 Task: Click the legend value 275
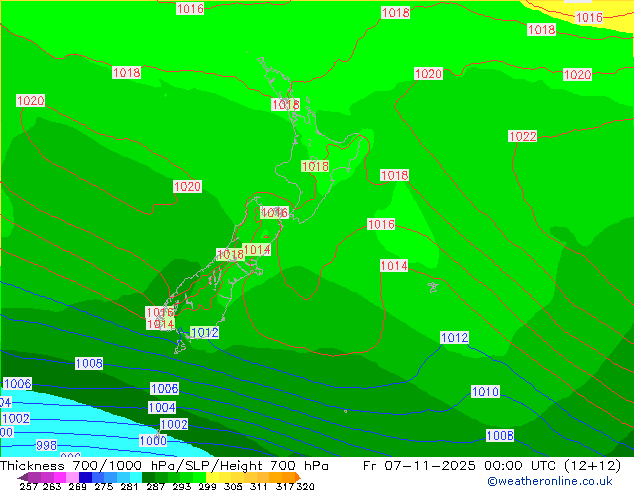[x=104, y=486]
